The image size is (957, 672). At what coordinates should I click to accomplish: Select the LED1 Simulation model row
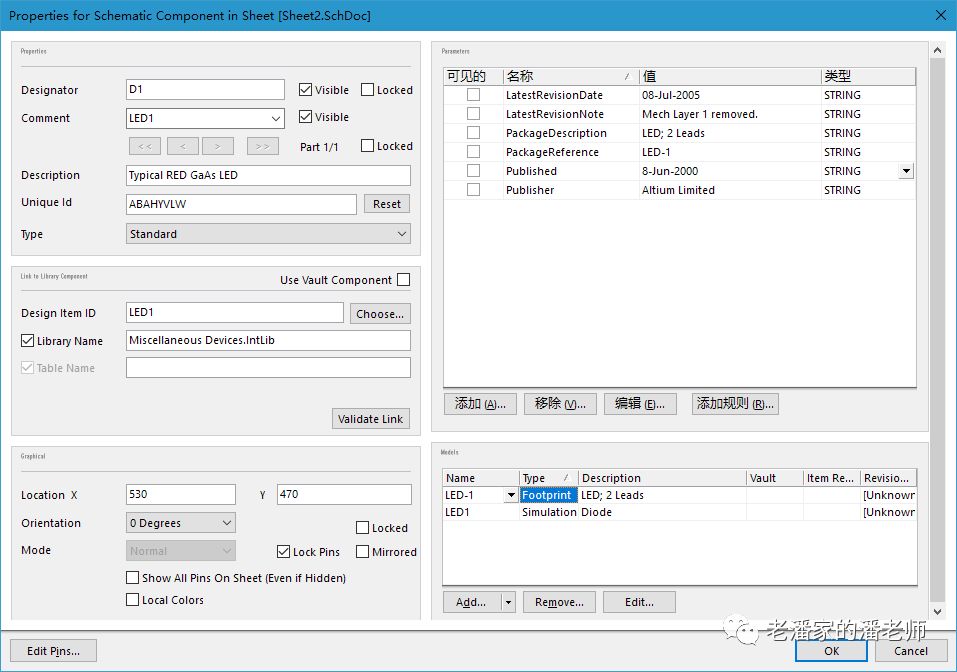[x=600, y=512]
